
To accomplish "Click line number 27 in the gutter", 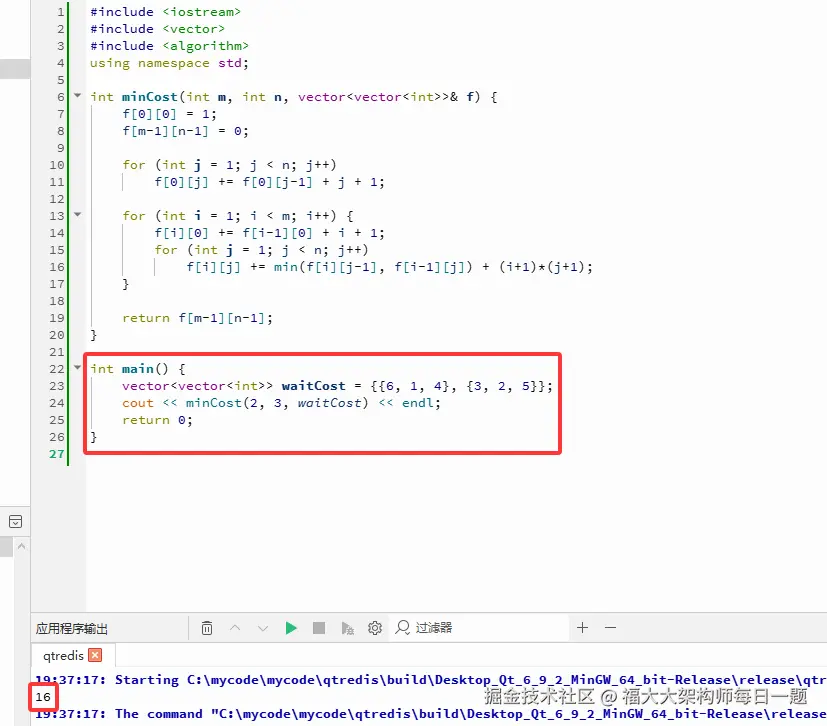I will [x=57, y=454].
